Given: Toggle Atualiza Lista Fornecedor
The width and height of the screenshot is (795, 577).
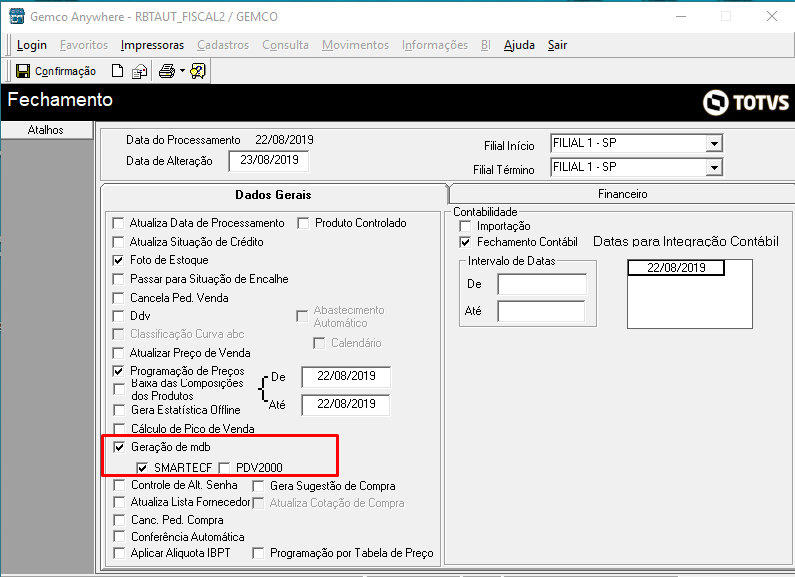Looking at the screenshot, I should (119, 502).
